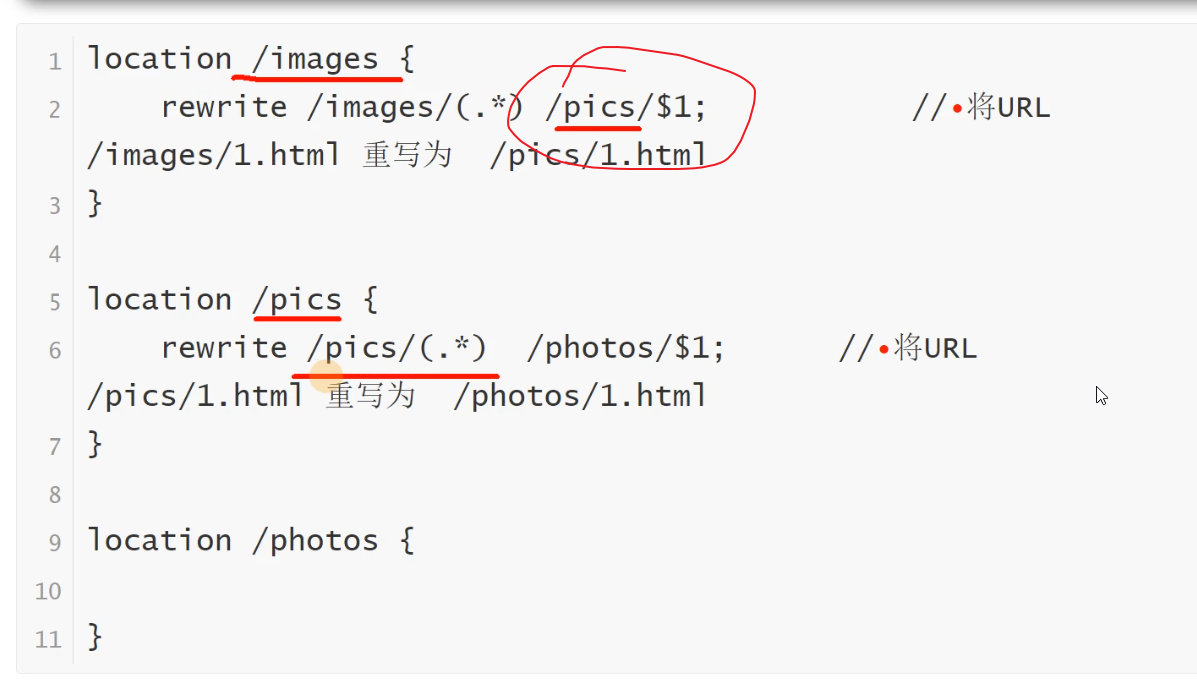Click line number 5 in the gutter
The image size is (1197, 689).
coord(55,301)
